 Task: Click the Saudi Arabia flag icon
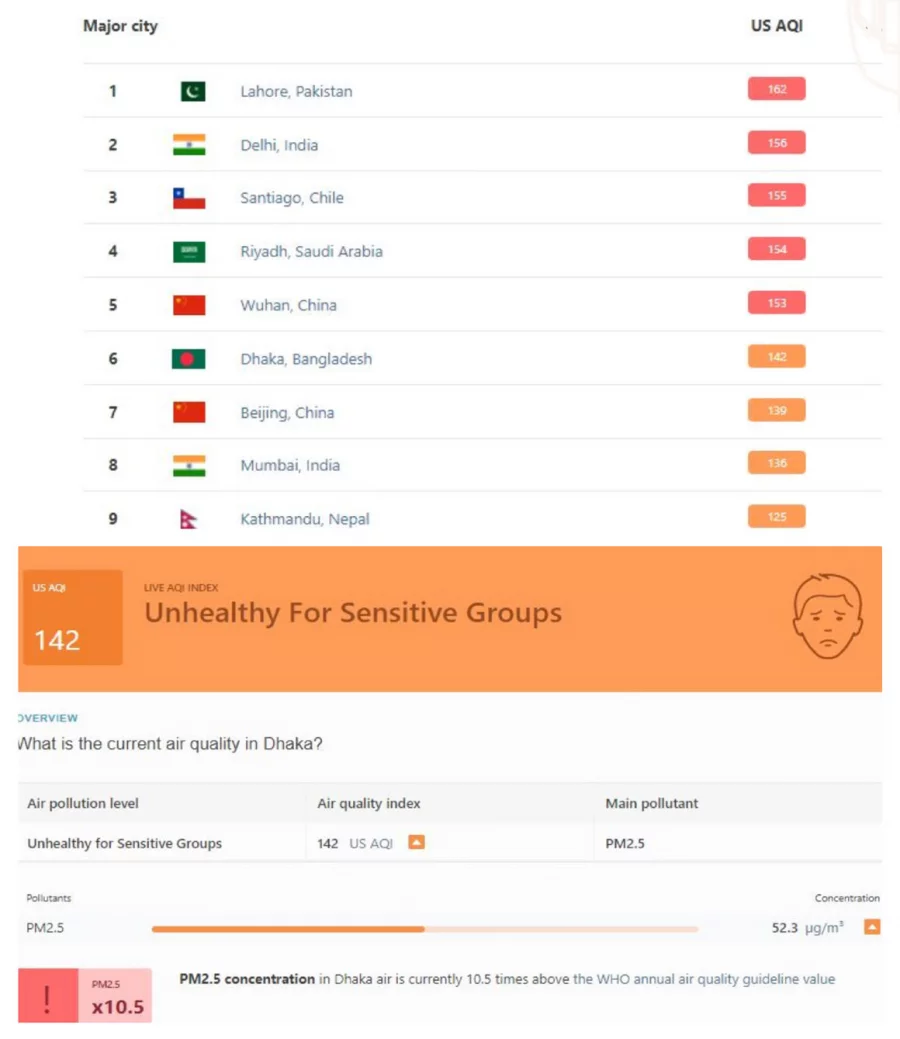click(x=191, y=251)
